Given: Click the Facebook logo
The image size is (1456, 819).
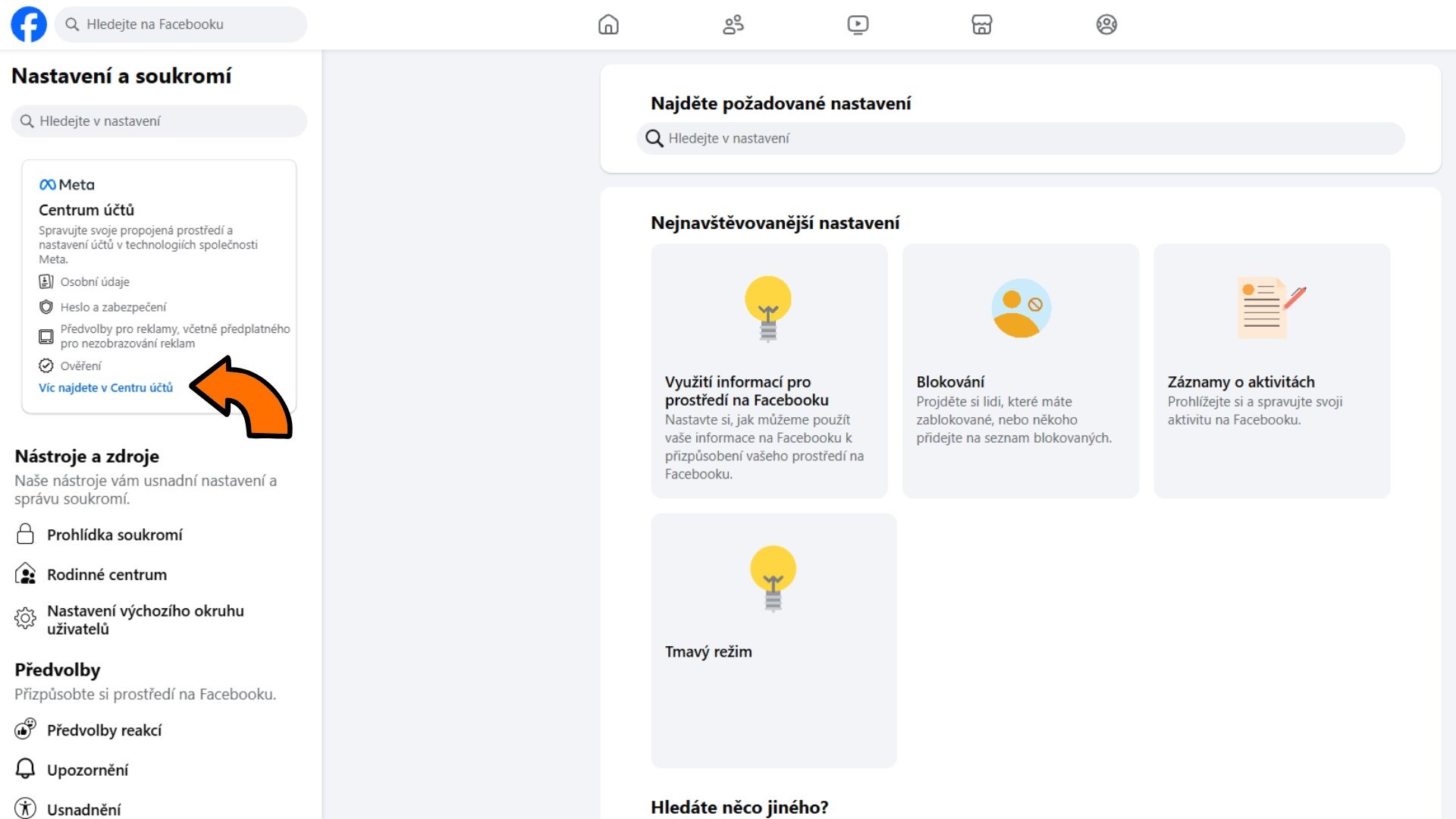Looking at the screenshot, I should [x=28, y=24].
